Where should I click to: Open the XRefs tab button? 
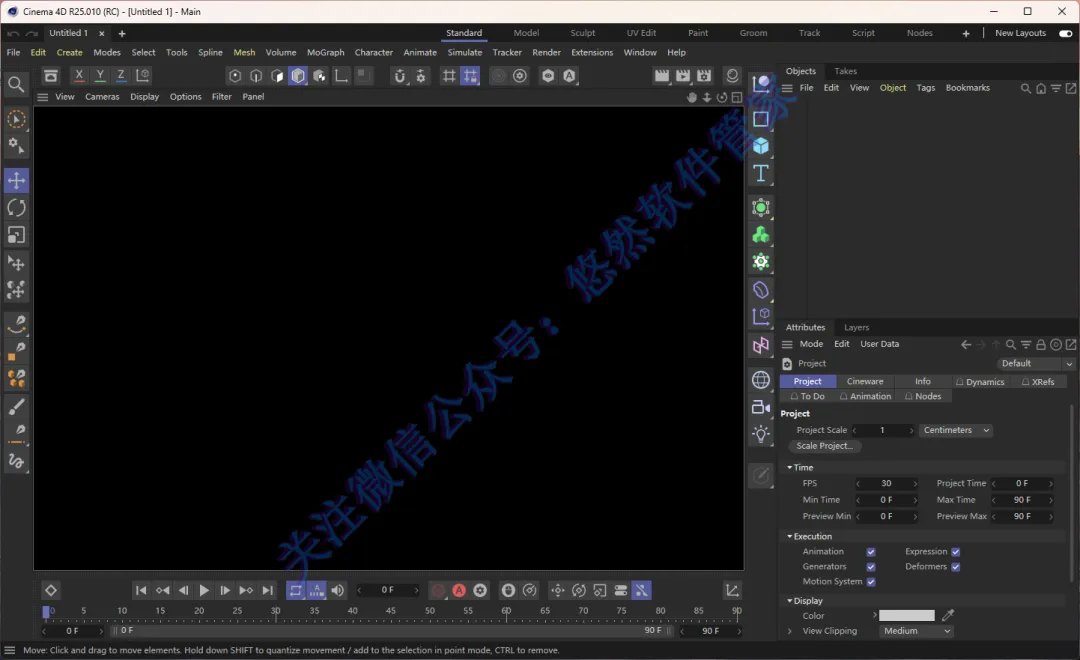(1038, 382)
